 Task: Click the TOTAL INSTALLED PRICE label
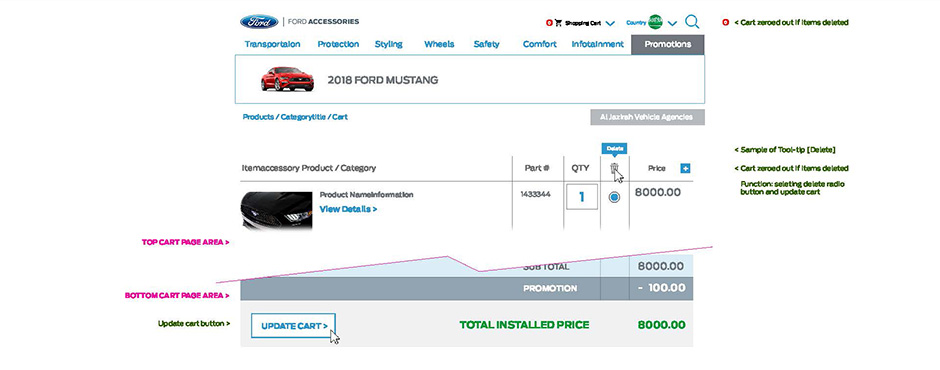click(524, 324)
